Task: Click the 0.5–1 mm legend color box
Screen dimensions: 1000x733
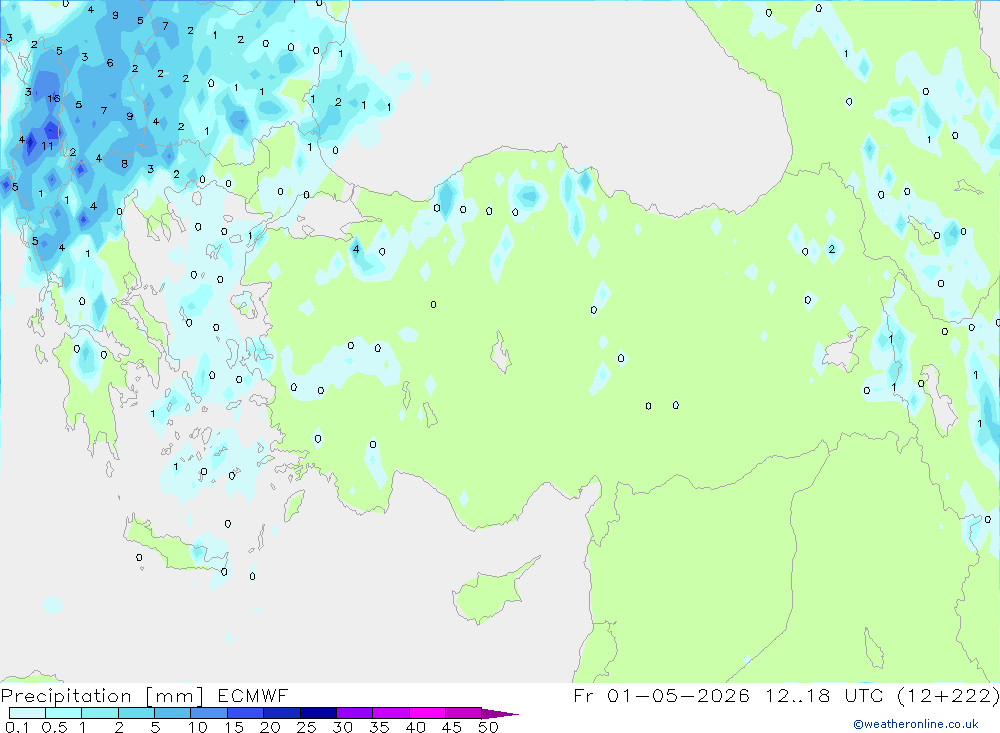Action: pos(64,713)
